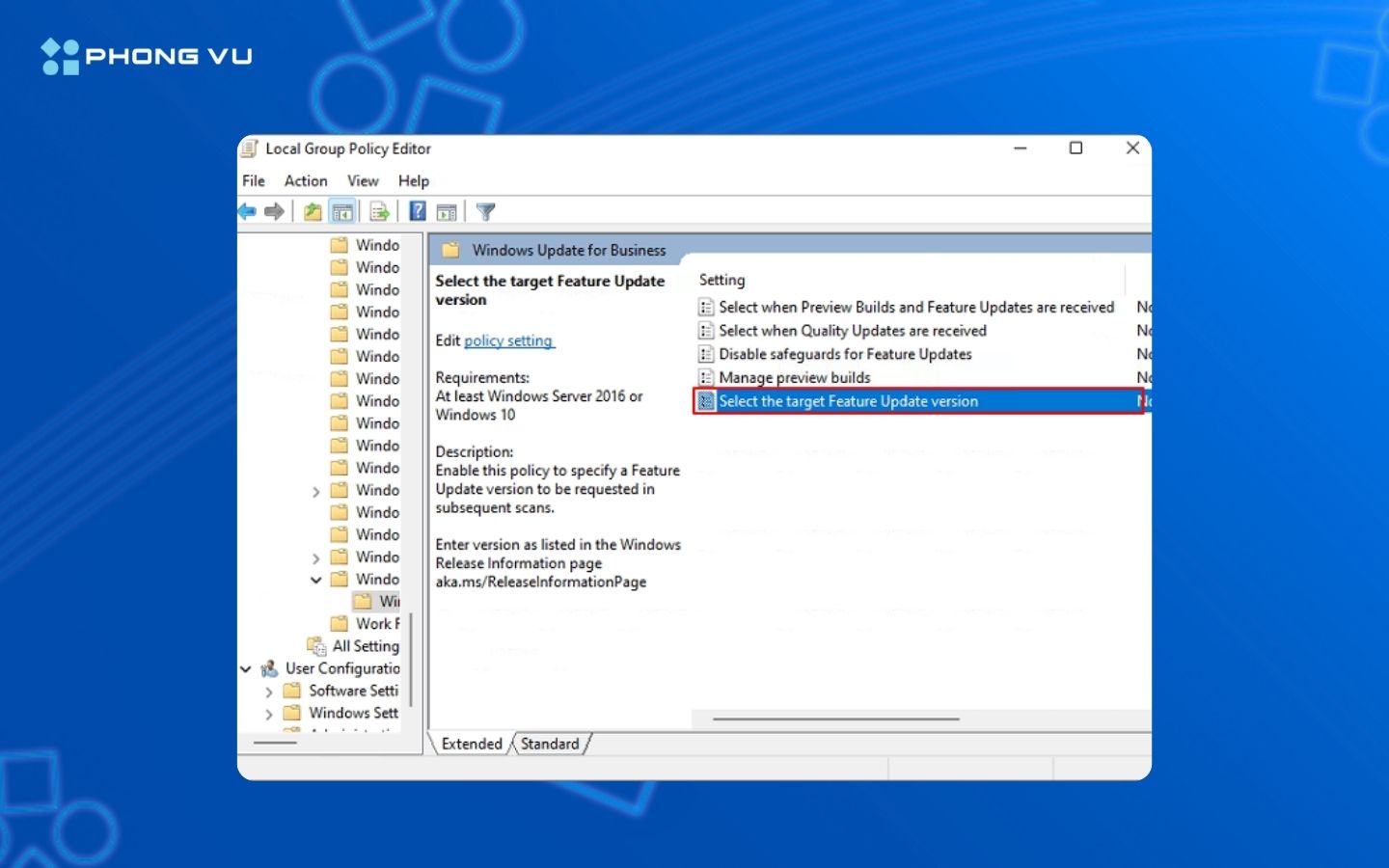Click the settings list horizontal scrollbar
This screenshot has width=1389, height=868.
[x=835, y=719]
